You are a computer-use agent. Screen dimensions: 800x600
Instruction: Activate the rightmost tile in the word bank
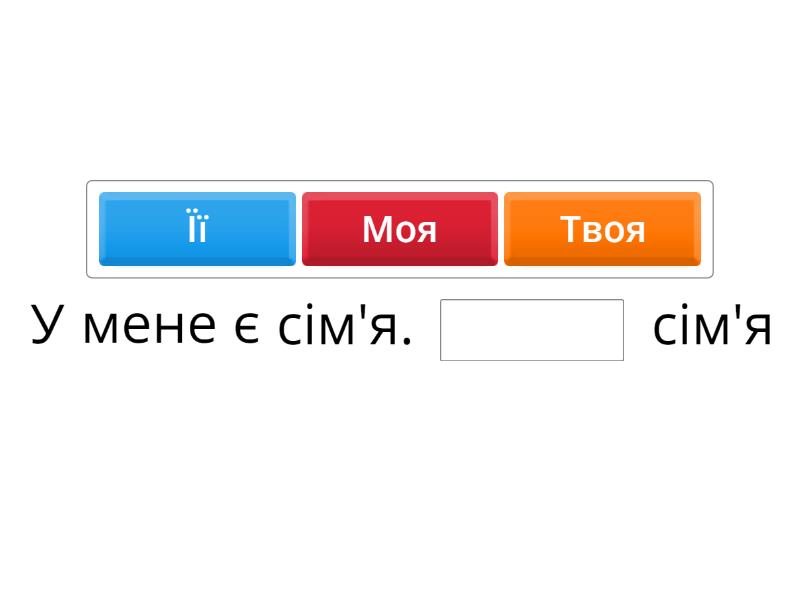602,229
